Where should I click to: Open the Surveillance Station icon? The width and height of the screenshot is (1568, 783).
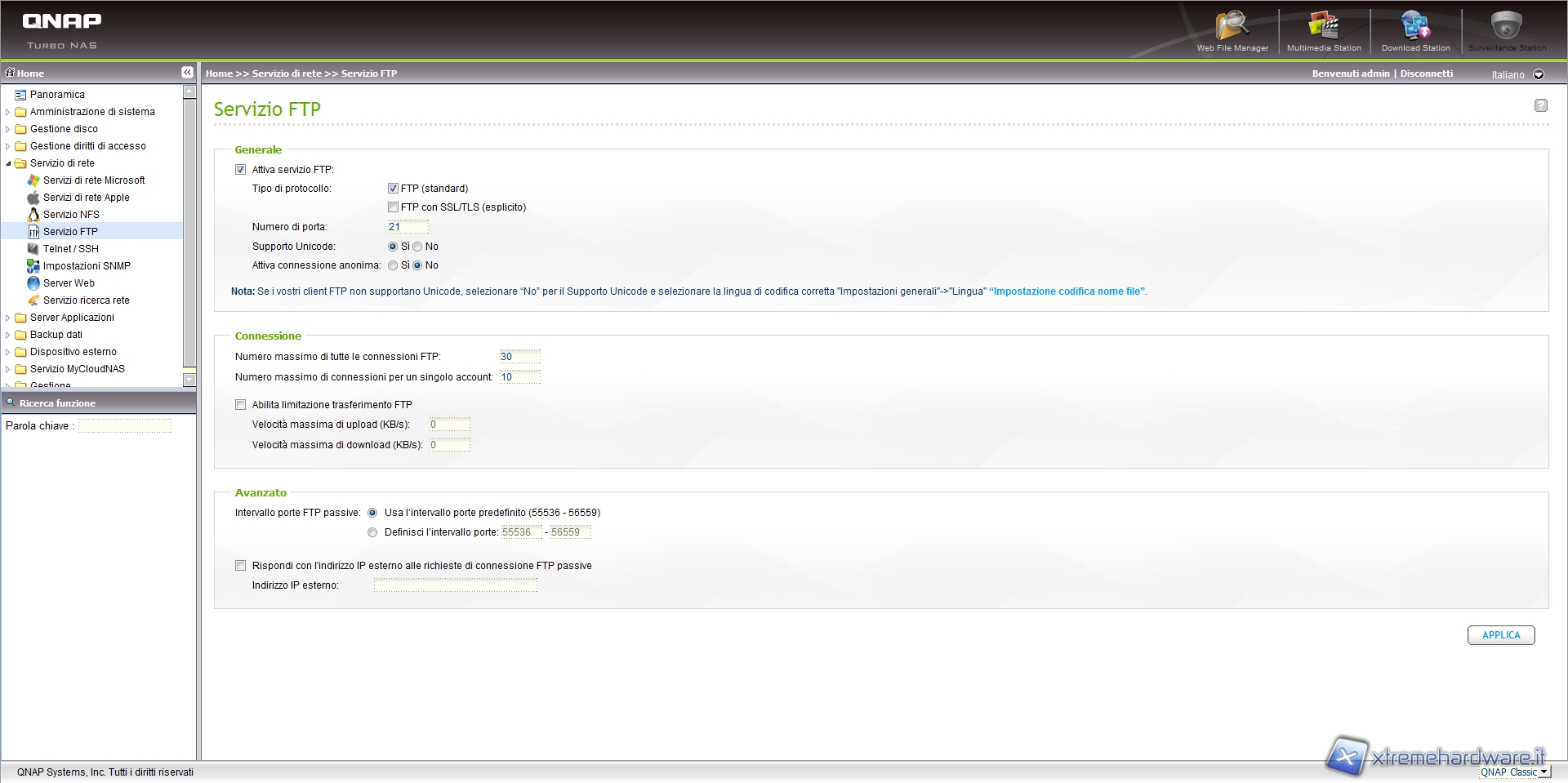[1507, 30]
